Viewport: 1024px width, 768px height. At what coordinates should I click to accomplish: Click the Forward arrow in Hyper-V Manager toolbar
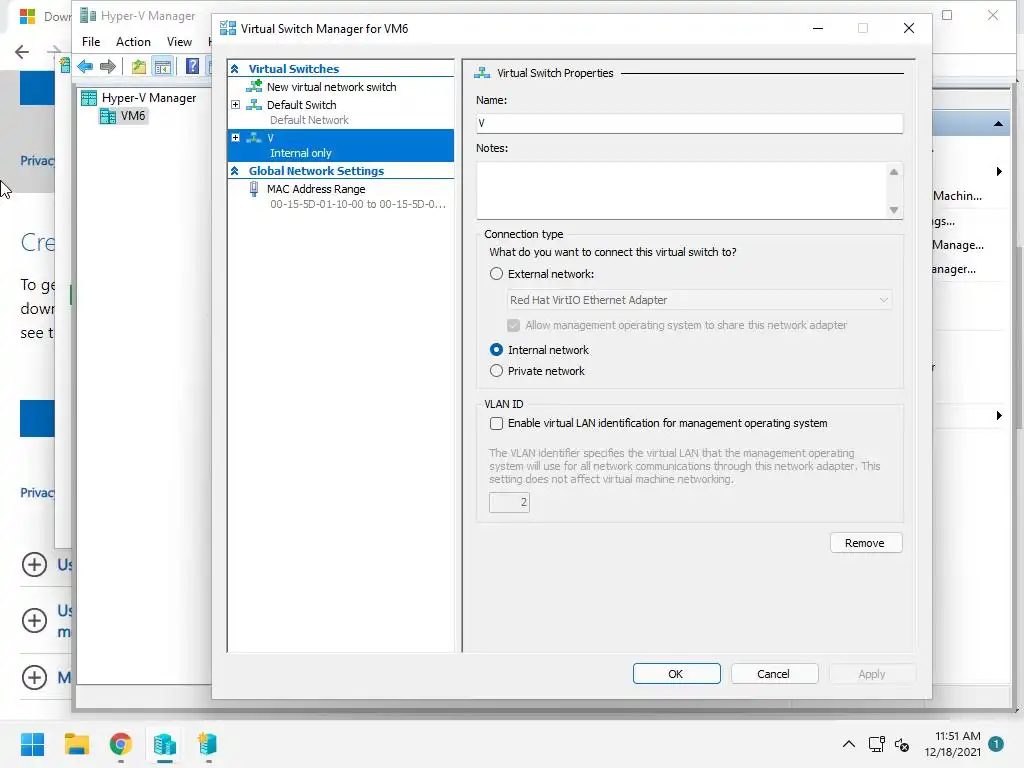[108, 66]
